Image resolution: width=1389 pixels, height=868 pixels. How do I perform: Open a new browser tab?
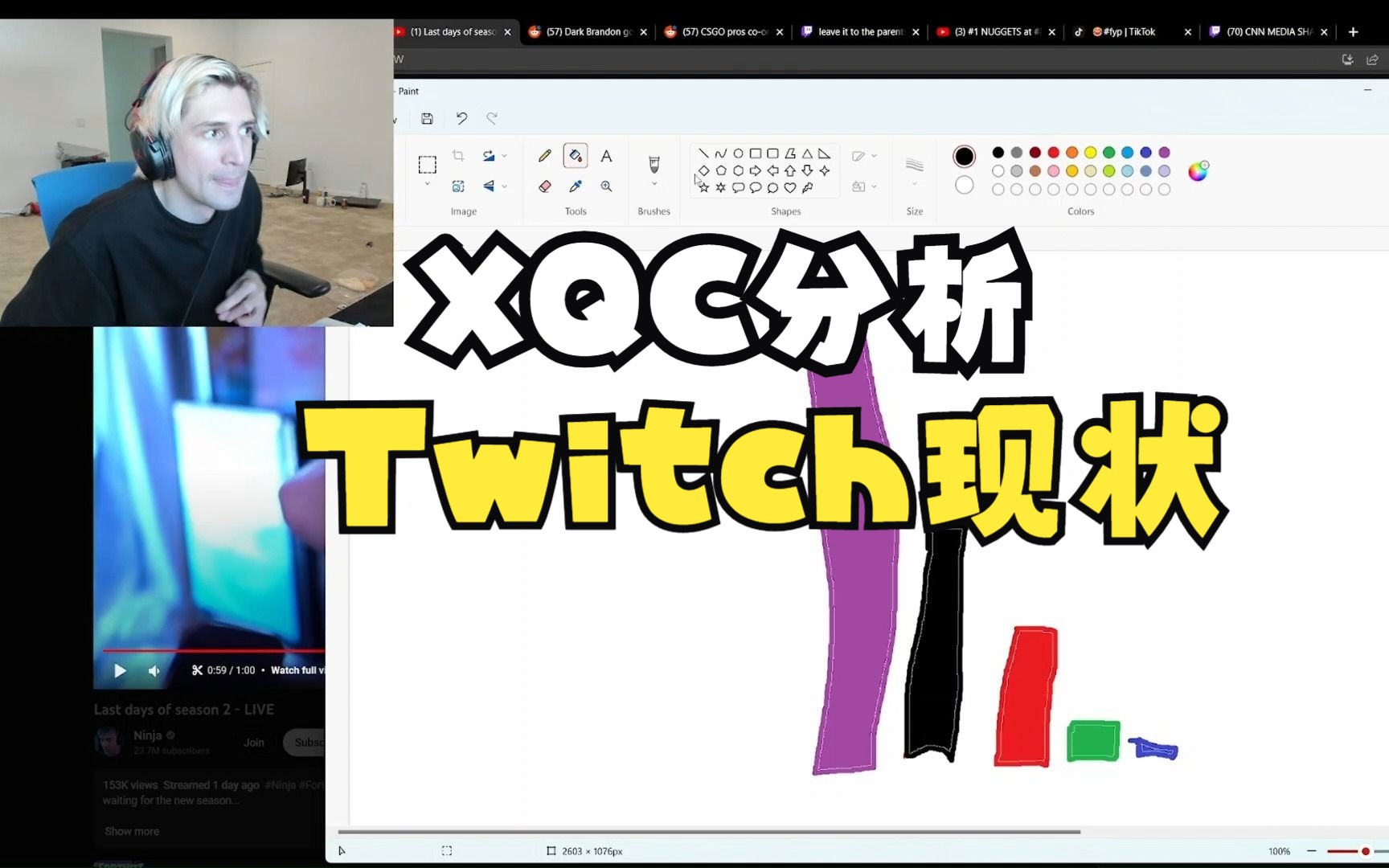coord(1354,32)
